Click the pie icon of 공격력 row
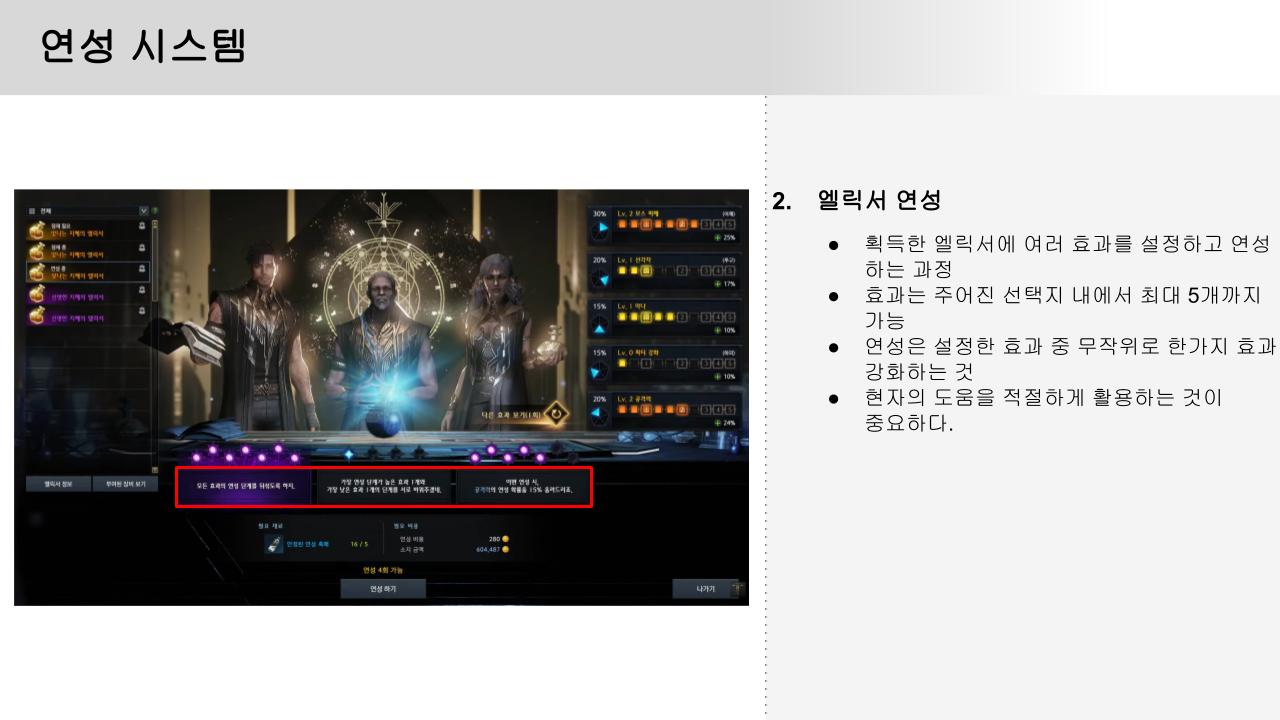Screen dimensions: 1280x720 (x=600, y=415)
